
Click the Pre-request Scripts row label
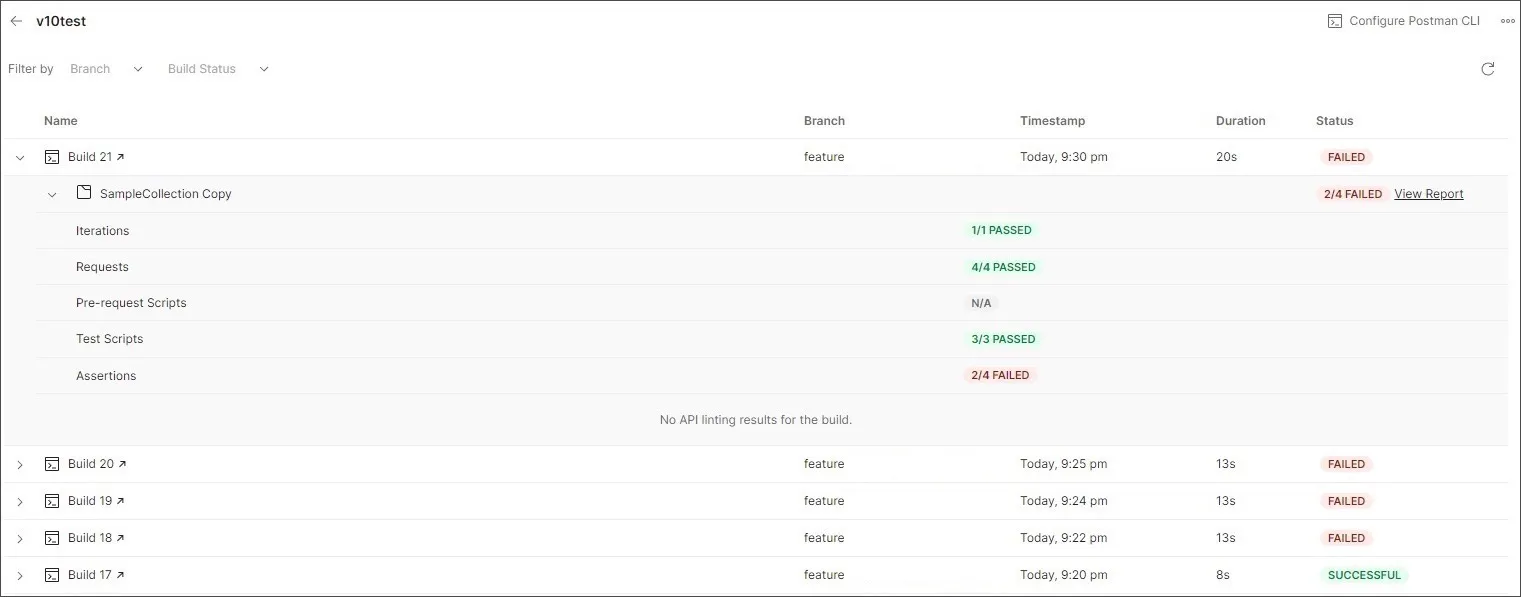tap(131, 303)
